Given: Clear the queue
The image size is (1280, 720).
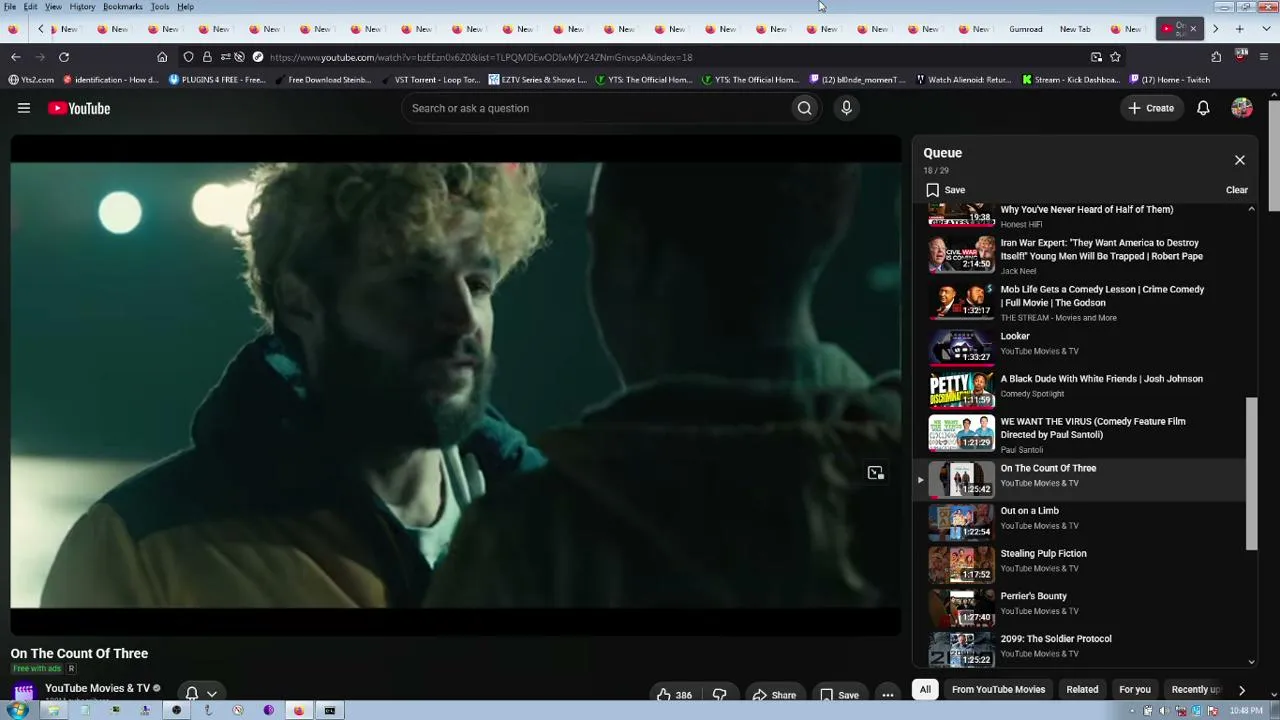Looking at the screenshot, I should point(1237,190).
